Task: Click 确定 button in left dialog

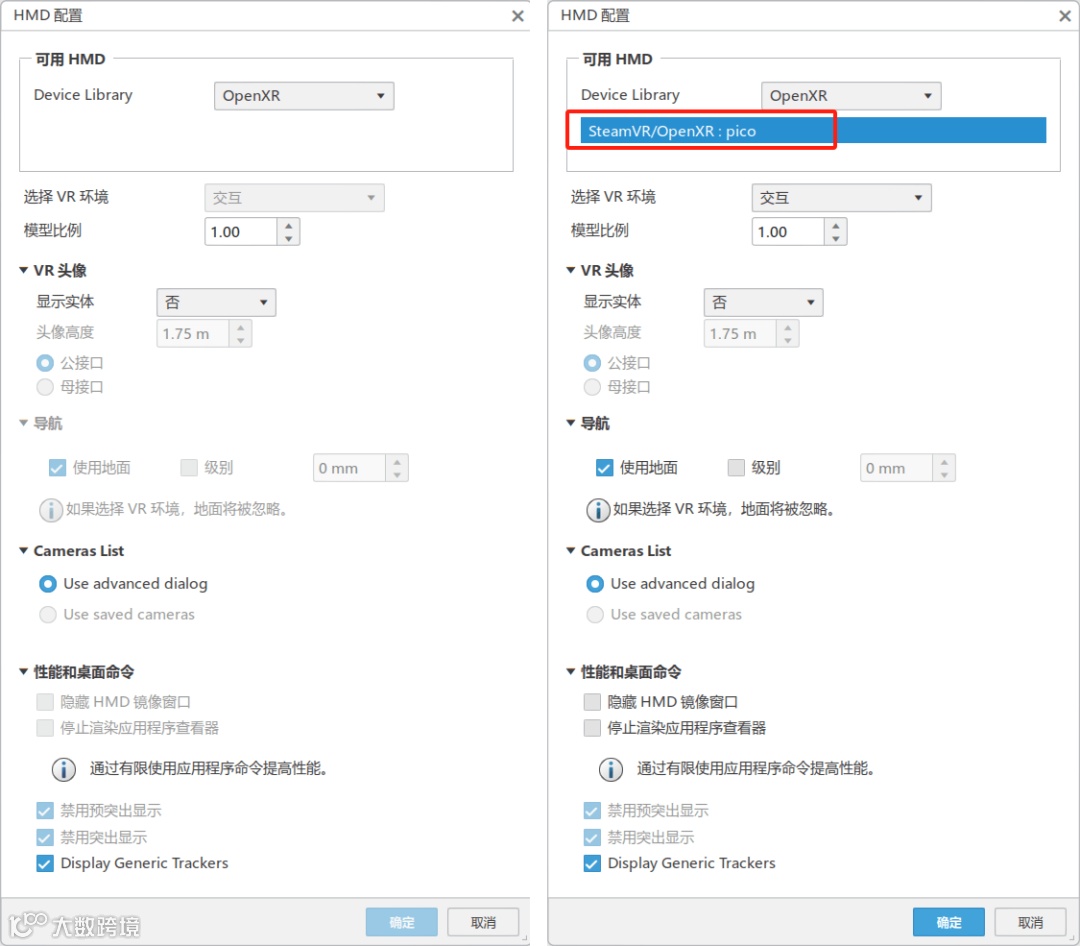Action: point(402,922)
